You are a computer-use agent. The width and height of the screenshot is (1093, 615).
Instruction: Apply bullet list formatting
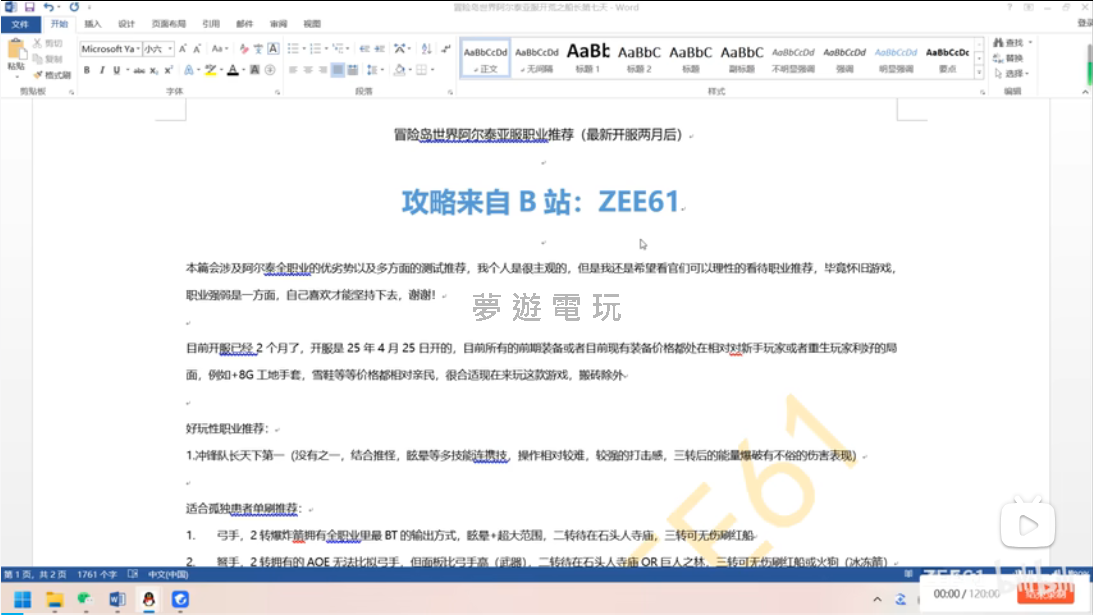[x=293, y=48]
